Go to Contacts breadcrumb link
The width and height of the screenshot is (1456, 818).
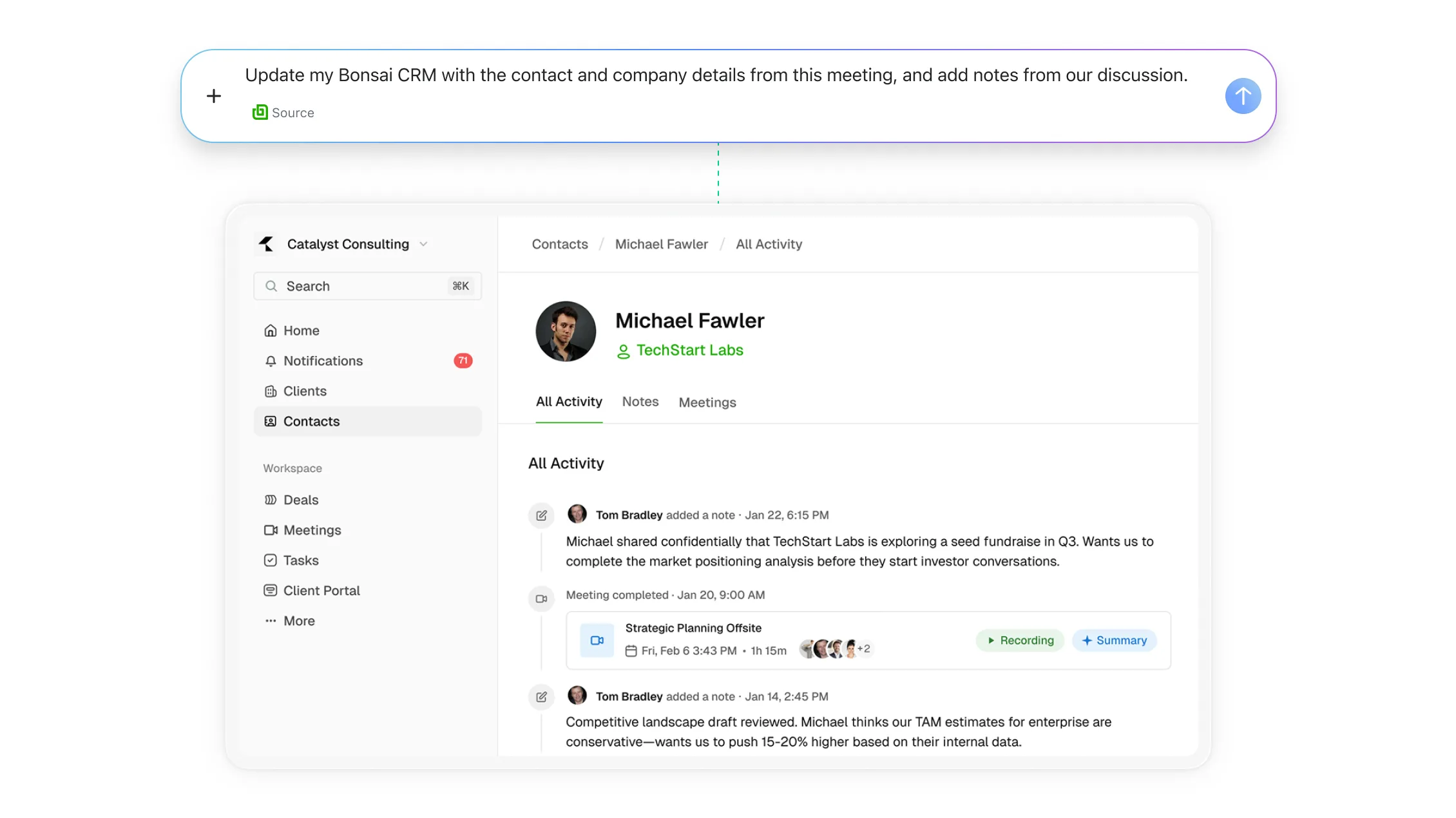click(x=560, y=244)
